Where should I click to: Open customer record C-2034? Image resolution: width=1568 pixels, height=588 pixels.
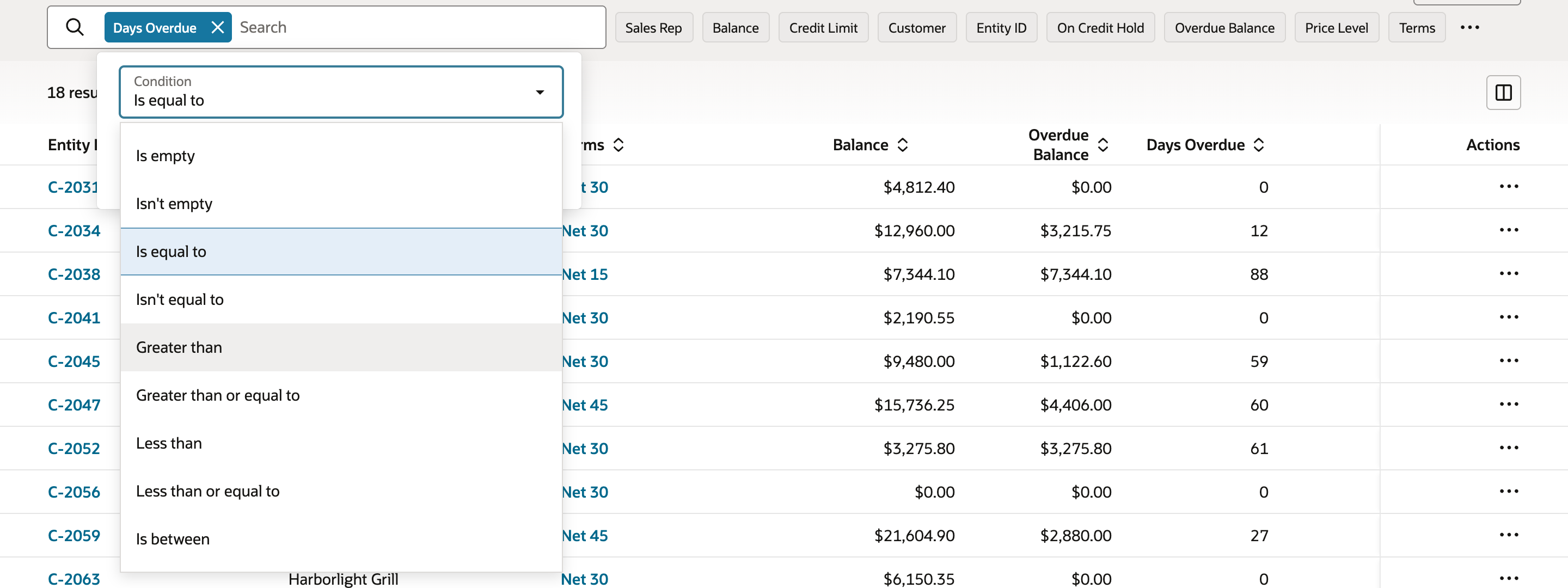(x=74, y=231)
